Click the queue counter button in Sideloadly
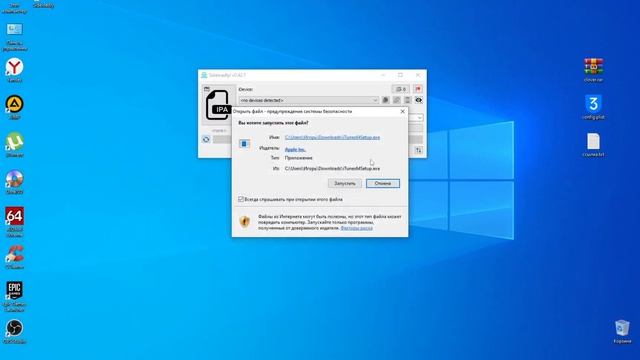This screenshot has height=360, width=640. click(x=400, y=89)
